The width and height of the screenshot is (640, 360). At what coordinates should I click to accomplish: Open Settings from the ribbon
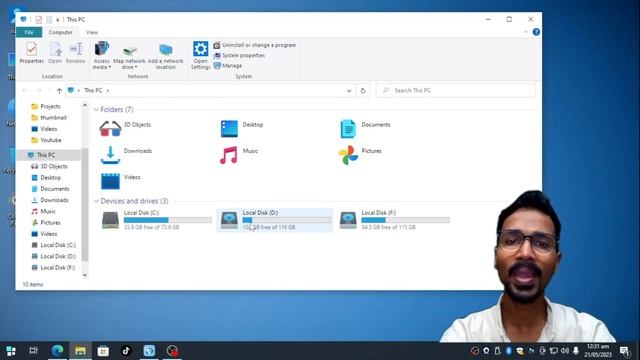(x=200, y=55)
